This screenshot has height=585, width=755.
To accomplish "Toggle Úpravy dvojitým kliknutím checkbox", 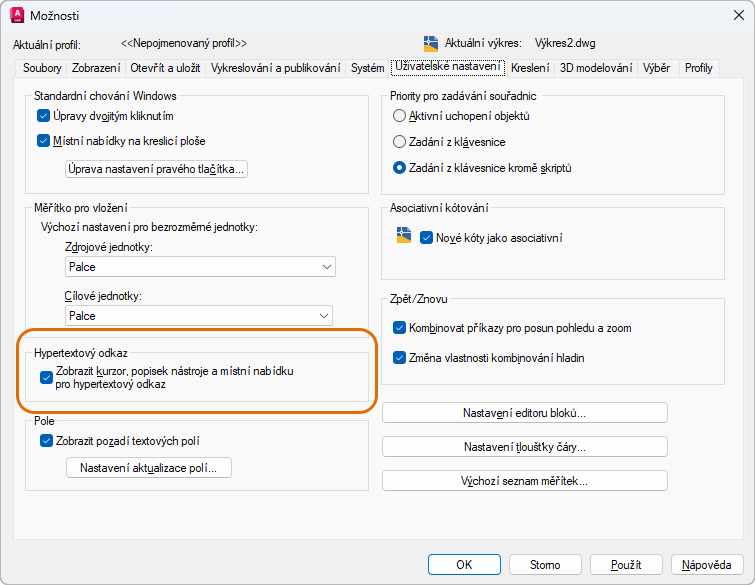I will [43, 116].
